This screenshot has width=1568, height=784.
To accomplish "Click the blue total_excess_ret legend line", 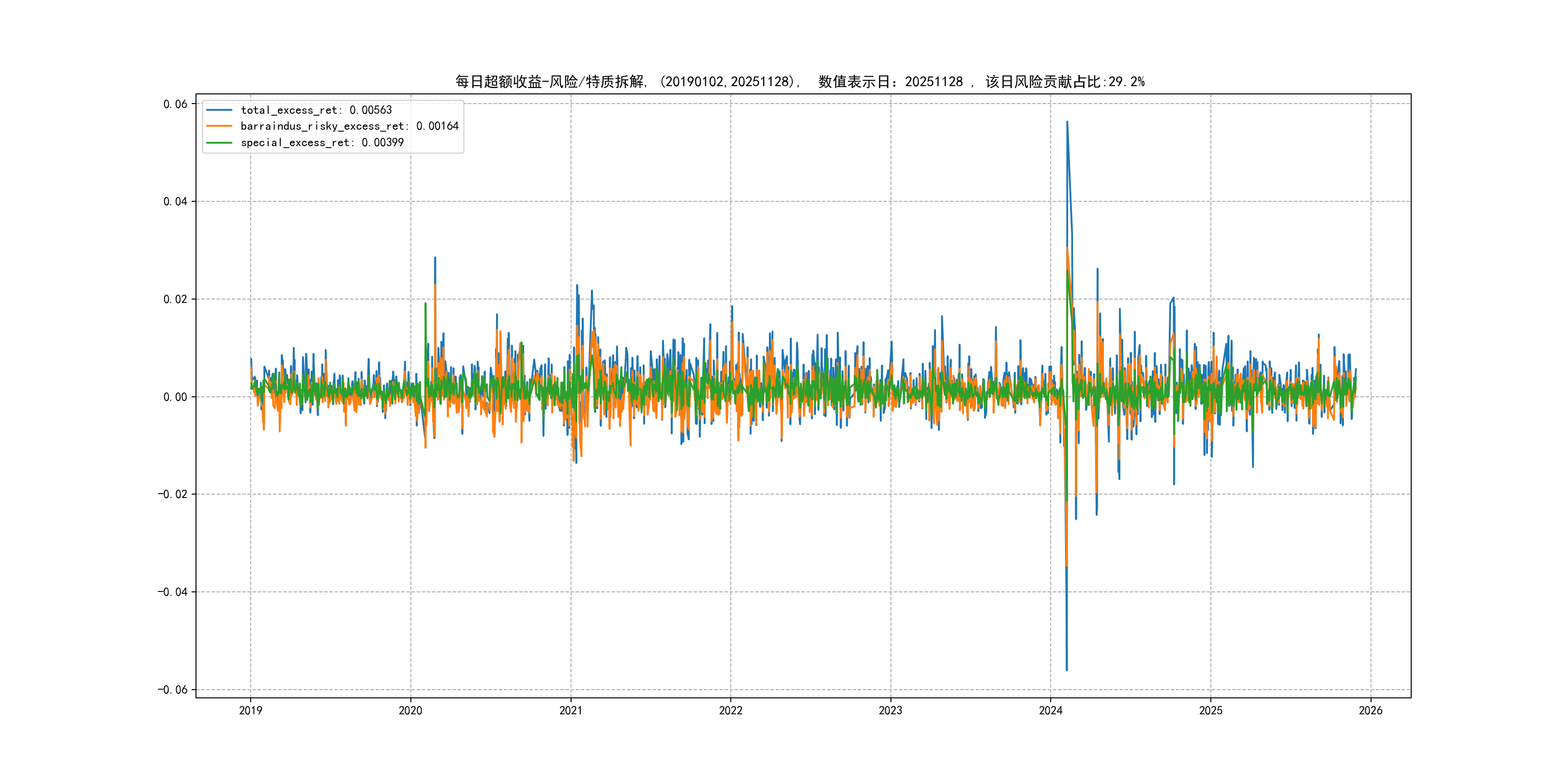I will tap(219, 110).
